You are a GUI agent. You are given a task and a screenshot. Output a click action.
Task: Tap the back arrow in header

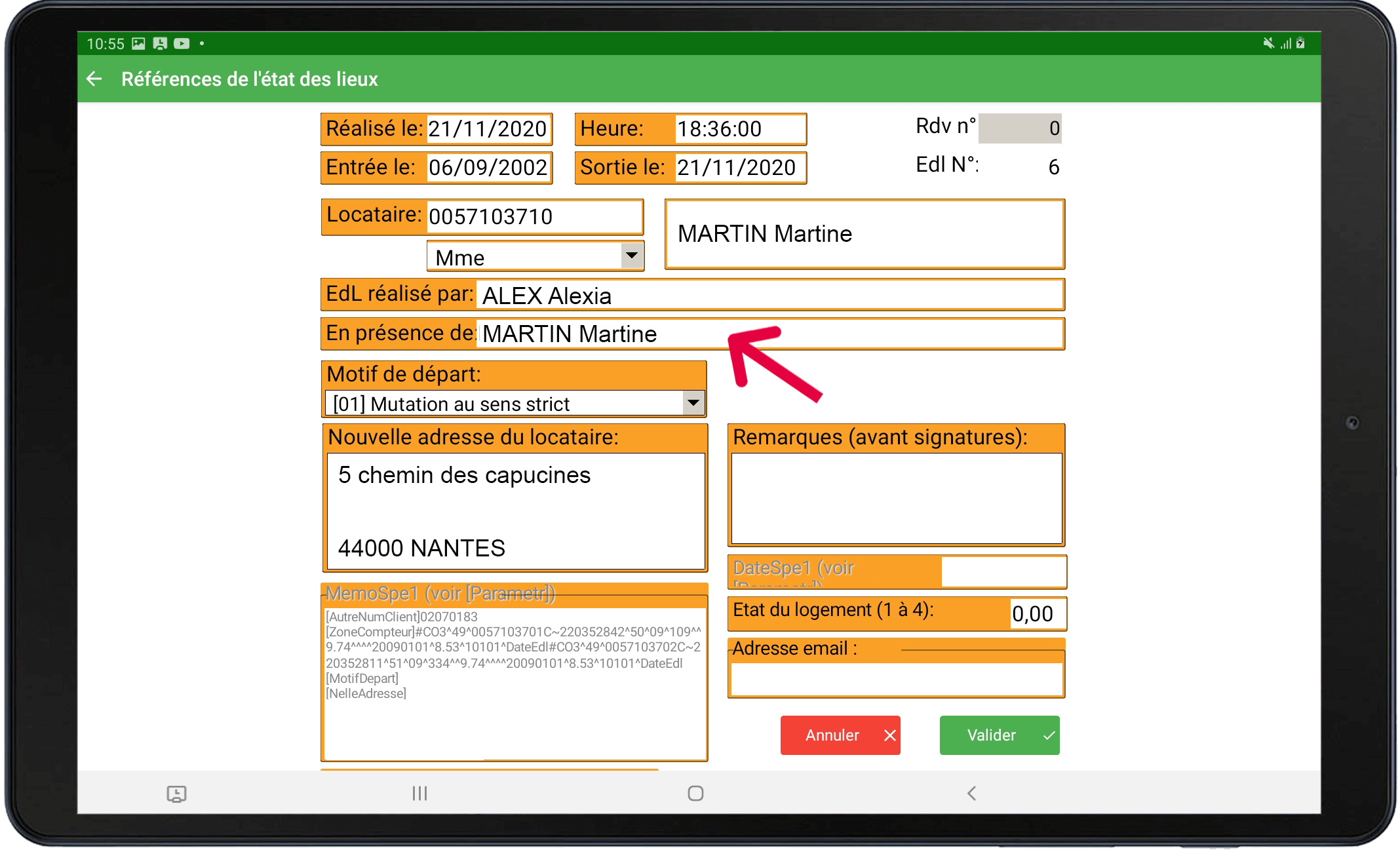click(94, 79)
